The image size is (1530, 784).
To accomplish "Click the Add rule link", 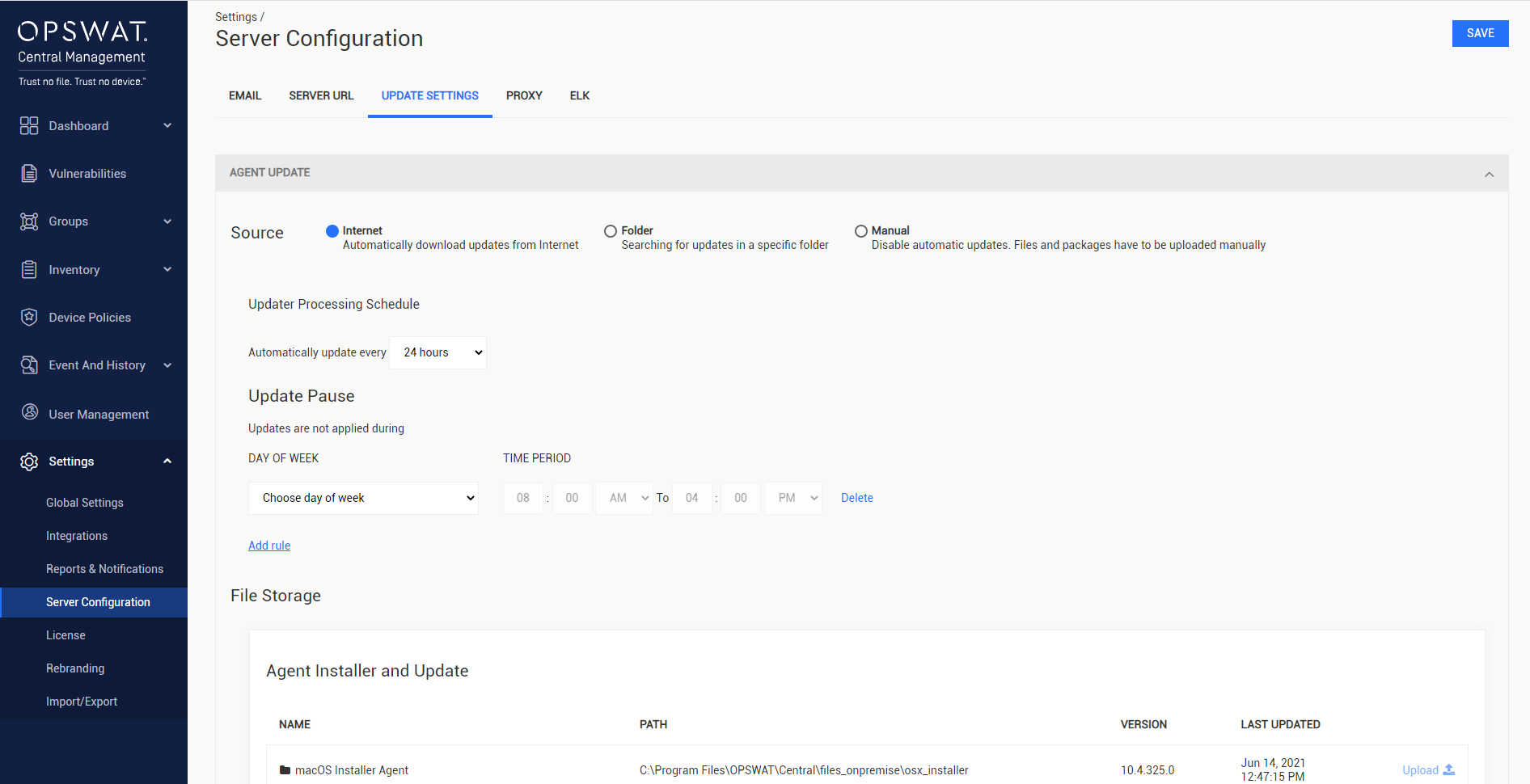I will [x=269, y=546].
